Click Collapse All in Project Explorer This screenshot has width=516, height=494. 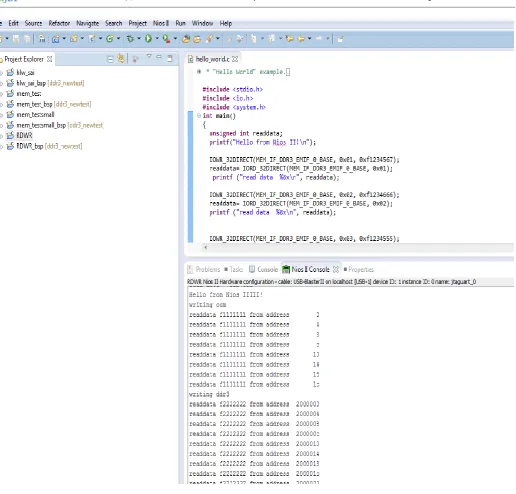coord(110,59)
